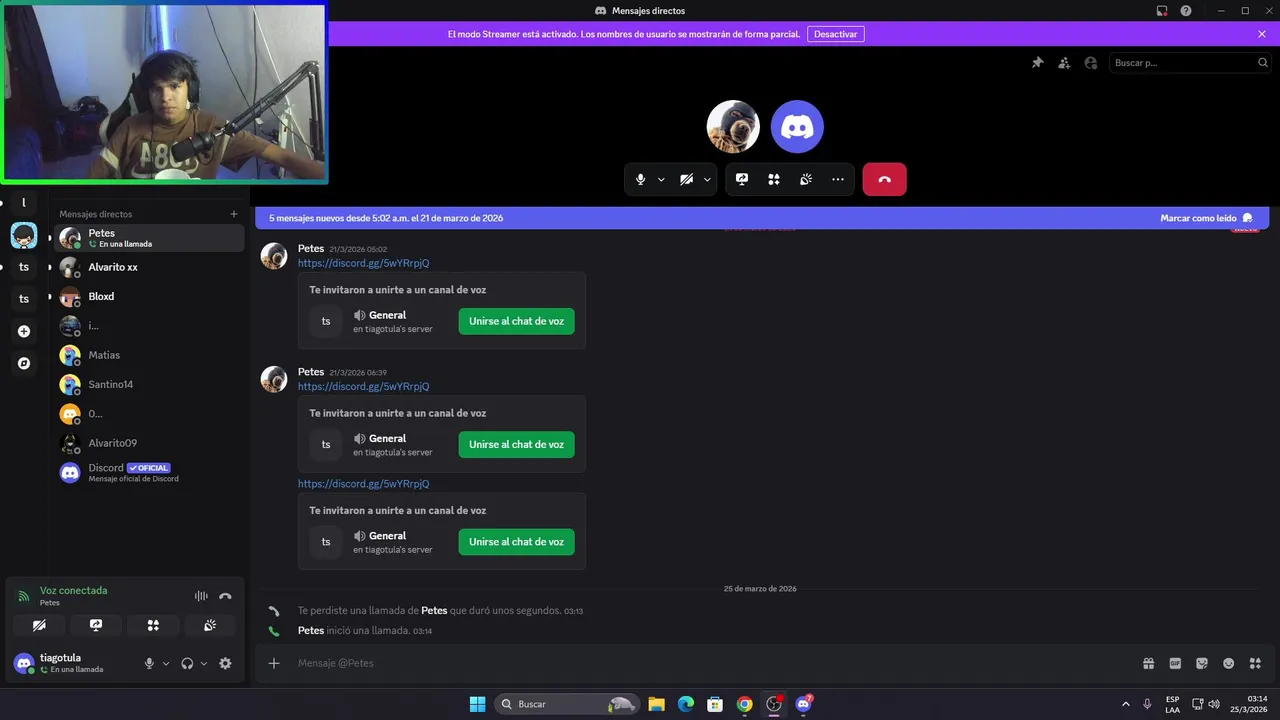Open sticker picker in message bar
The width and height of the screenshot is (1280, 720).
pos(1202,663)
